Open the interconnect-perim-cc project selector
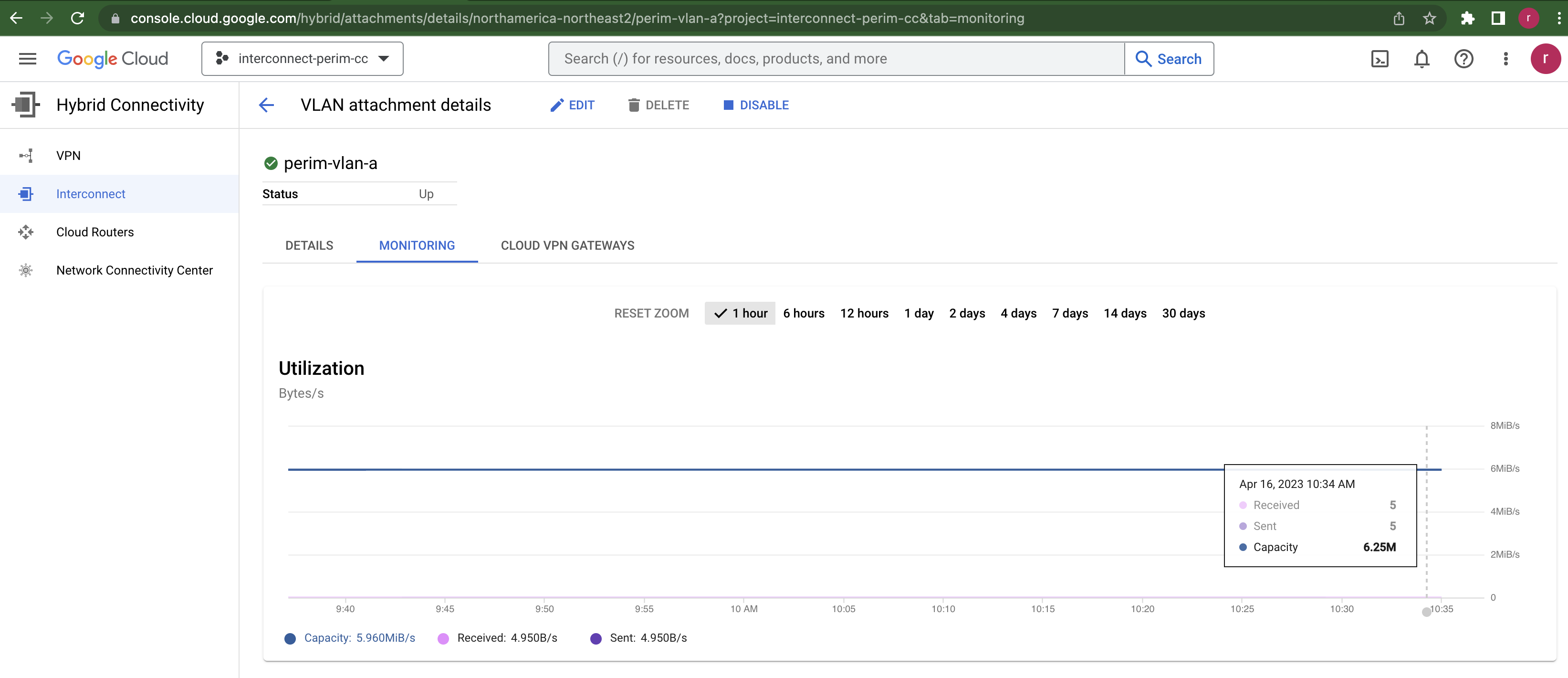This screenshot has height=678, width=1568. (x=302, y=58)
